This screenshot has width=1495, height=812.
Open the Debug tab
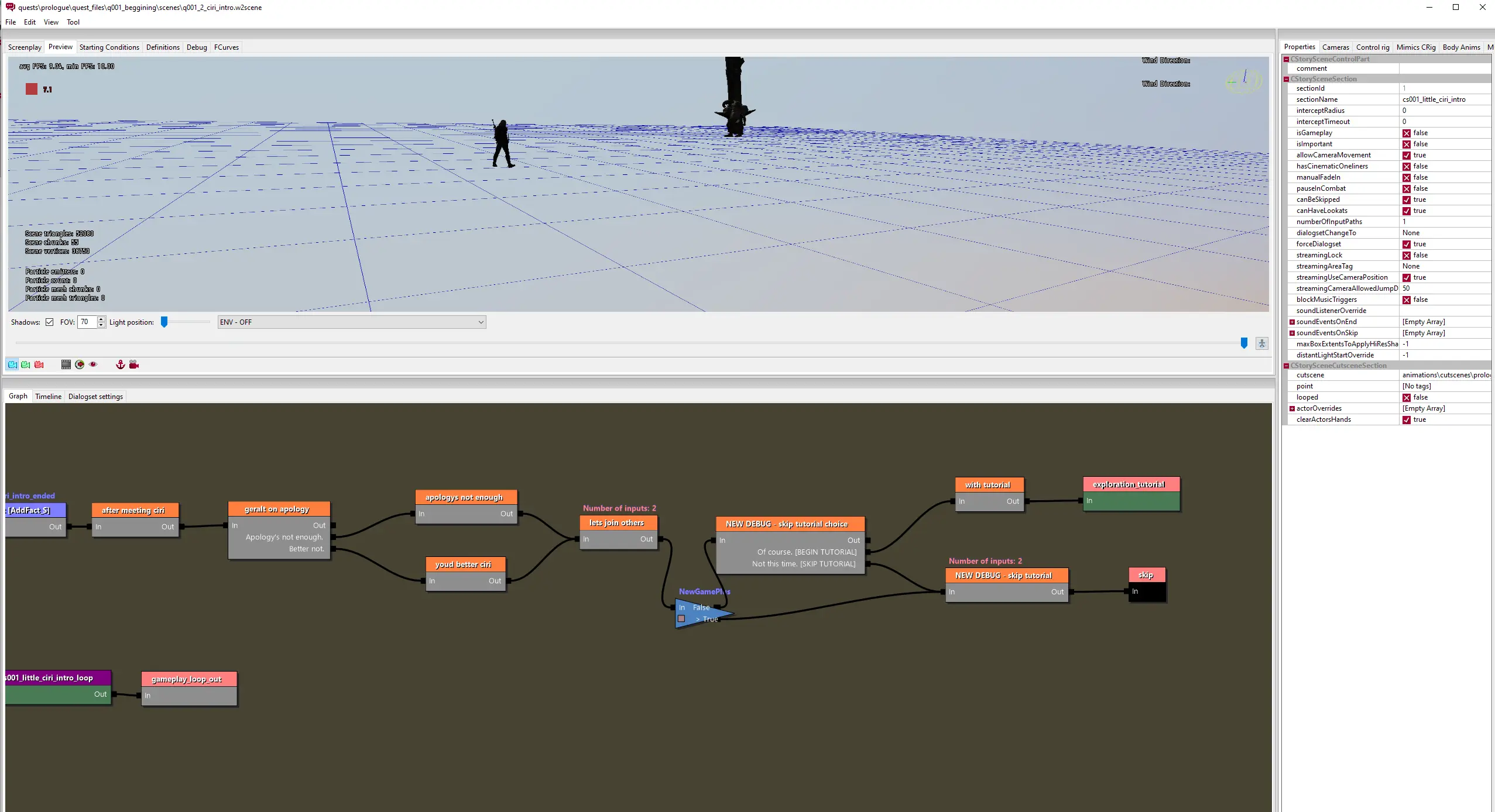(x=197, y=47)
